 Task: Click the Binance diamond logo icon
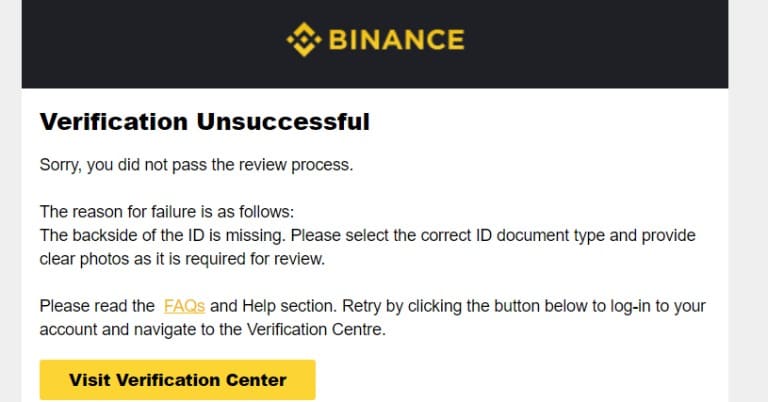click(x=304, y=39)
